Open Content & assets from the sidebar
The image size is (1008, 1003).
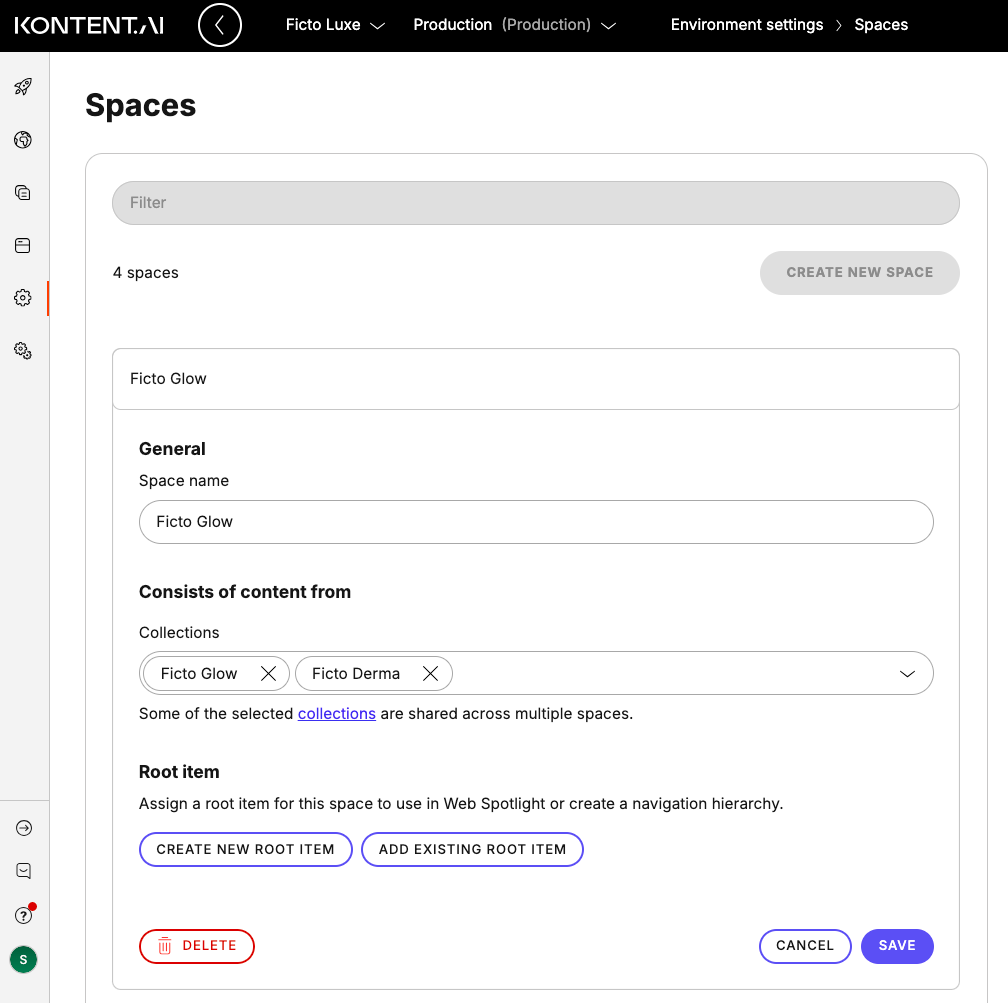[x=23, y=192]
